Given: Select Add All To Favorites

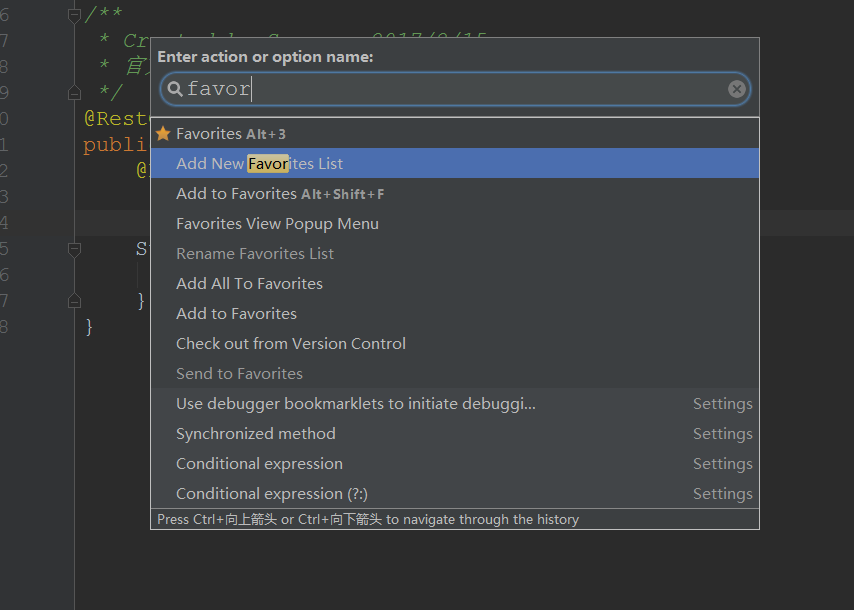Looking at the screenshot, I should coord(249,283).
